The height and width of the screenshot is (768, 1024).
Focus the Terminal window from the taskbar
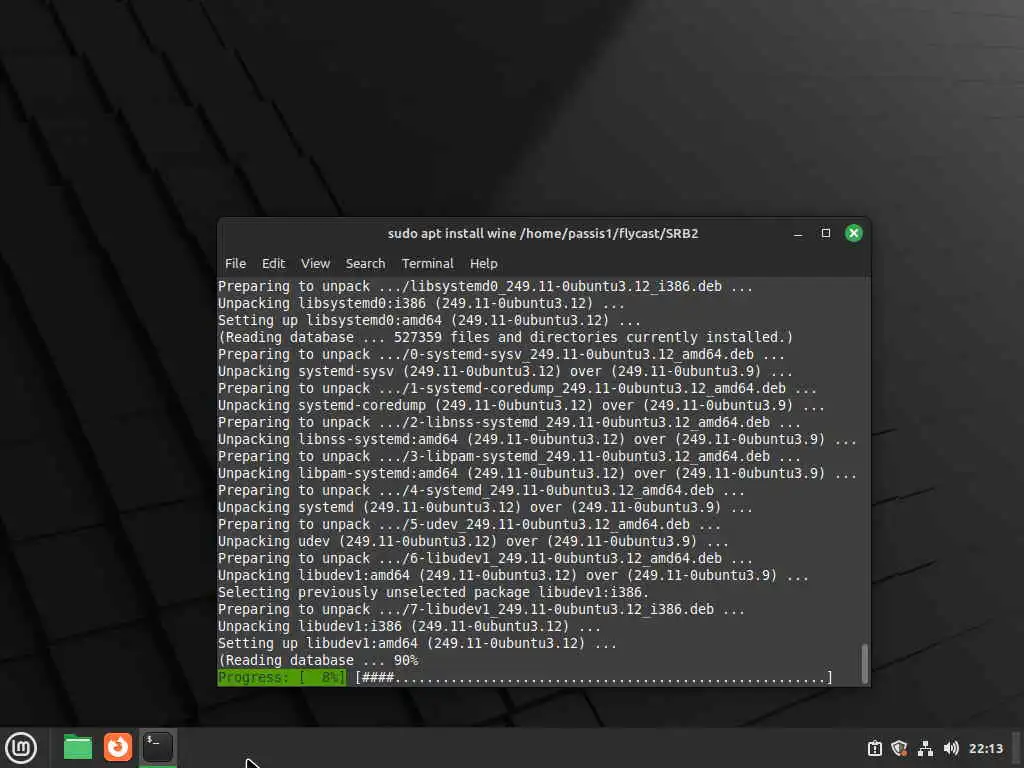click(157, 747)
